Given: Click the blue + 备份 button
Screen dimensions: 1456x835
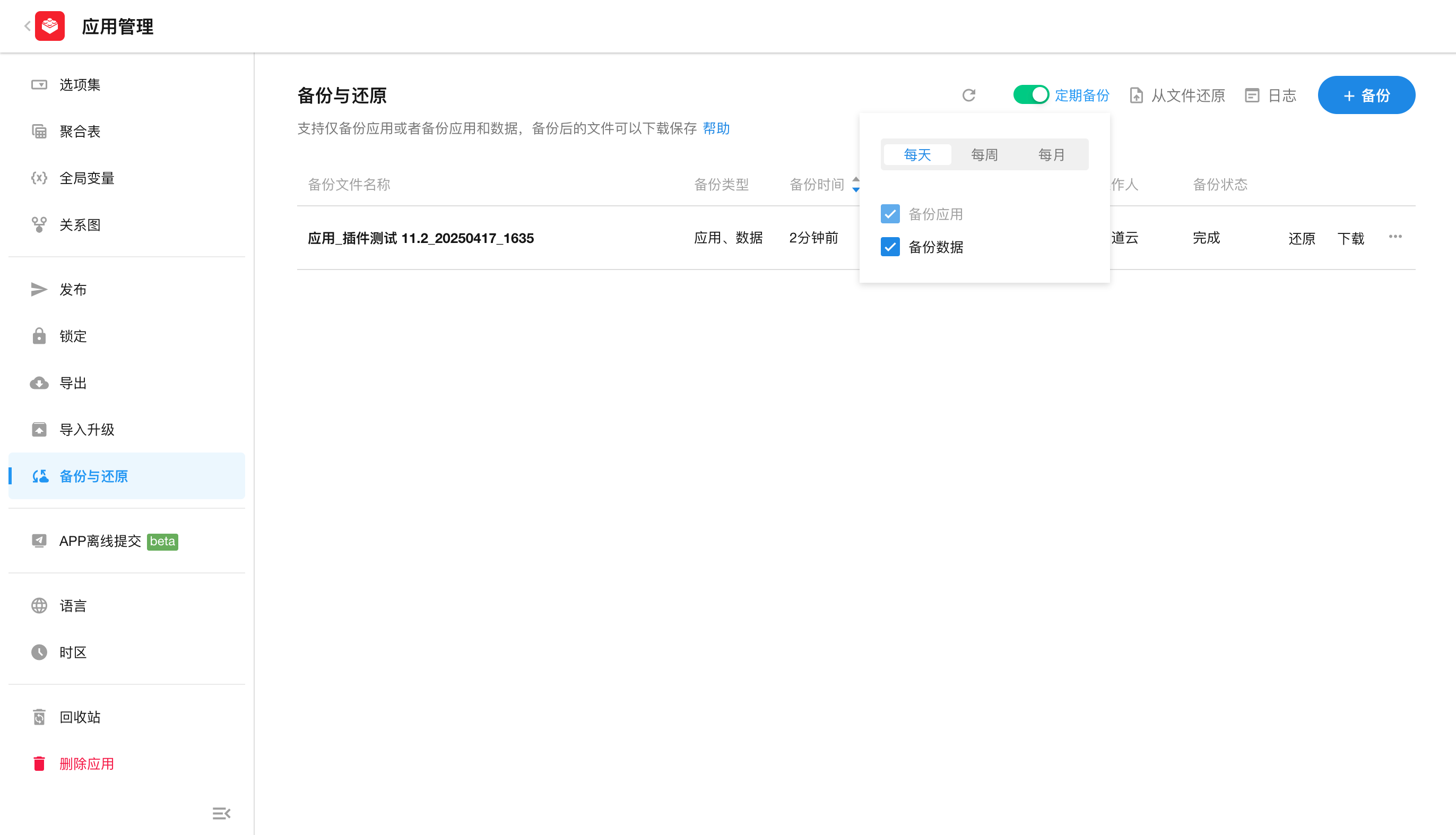Looking at the screenshot, I should pyautogui.click(x=1366, y=95).
